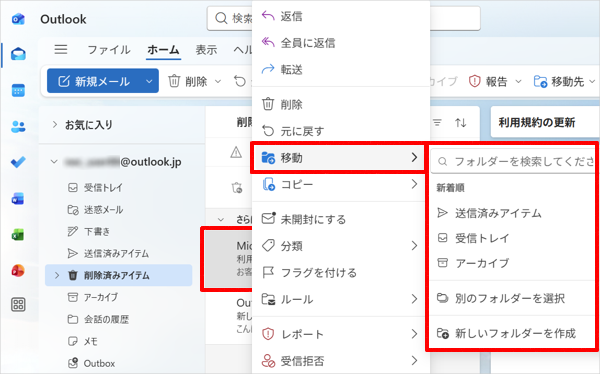Screen dimensions: 600x374
Task: Open the Mail icon in the sidebar
Action: coord(18,54)
